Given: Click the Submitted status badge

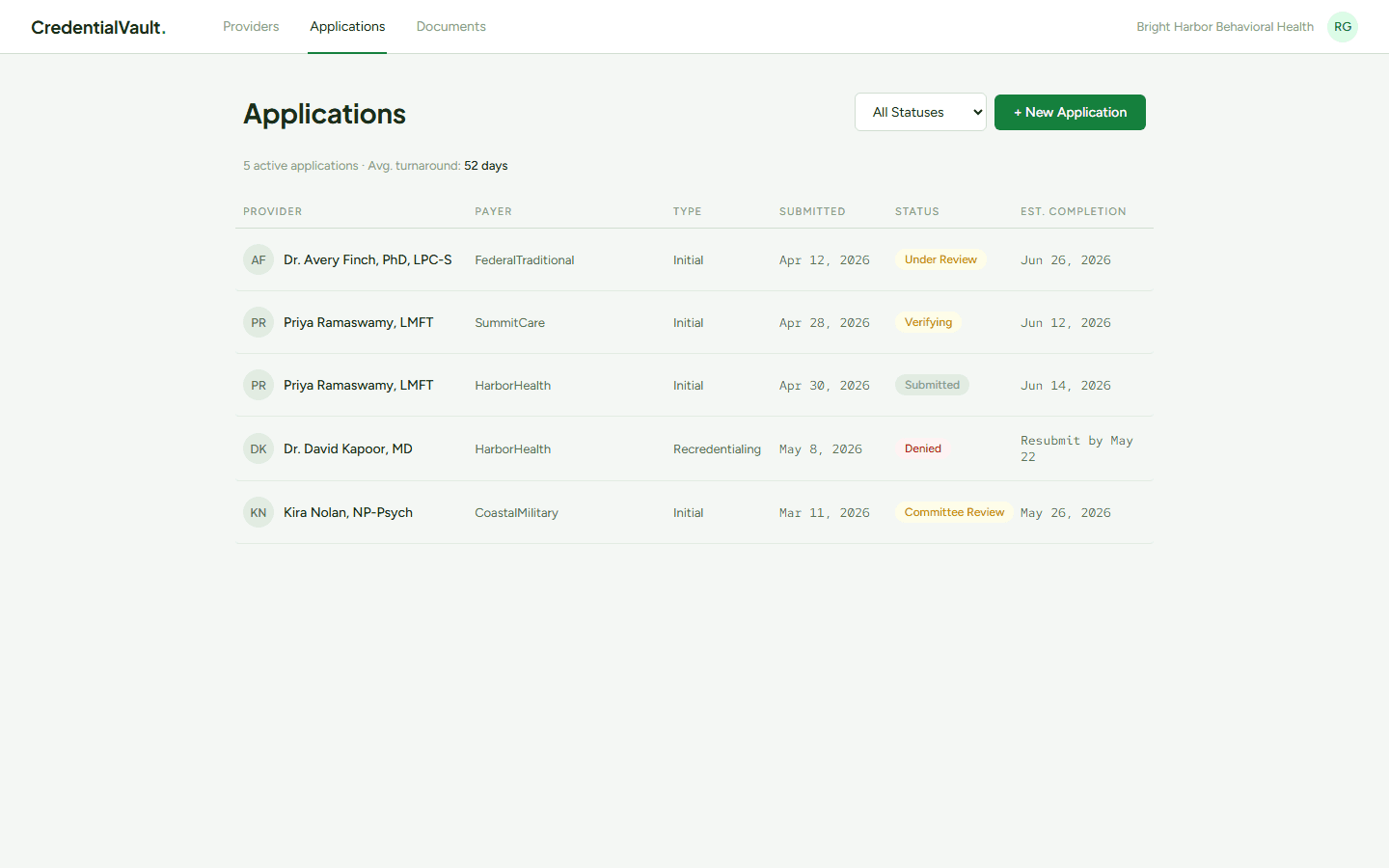Looking at the screenshot, I should pos(932,385).
